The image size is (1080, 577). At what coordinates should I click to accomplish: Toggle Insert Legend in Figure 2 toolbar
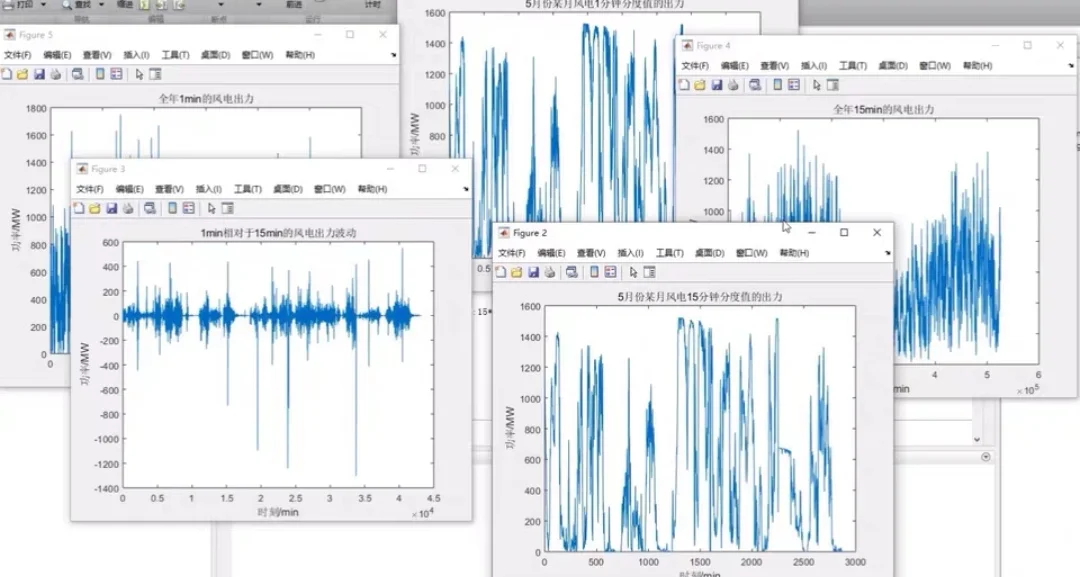click(x=610, y=273)
